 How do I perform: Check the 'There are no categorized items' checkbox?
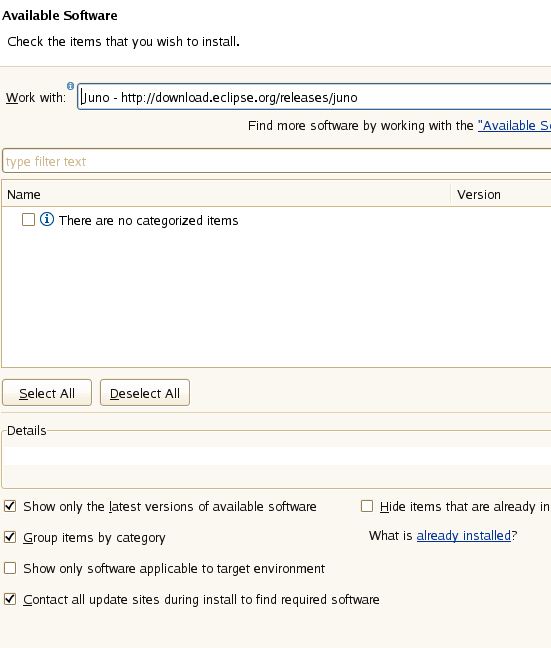point(28,219)
